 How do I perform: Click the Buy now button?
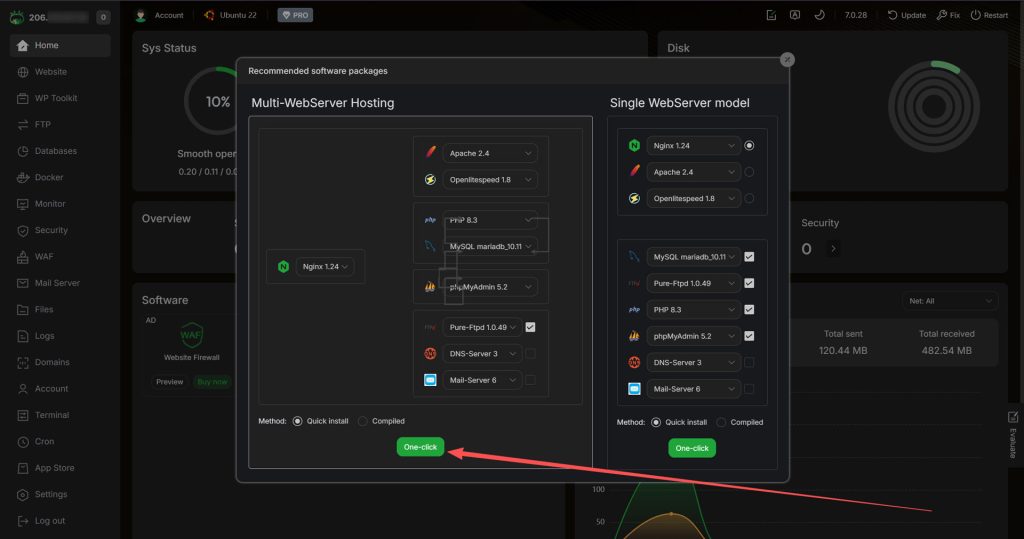pyautogui.click(x=212, y=382)
